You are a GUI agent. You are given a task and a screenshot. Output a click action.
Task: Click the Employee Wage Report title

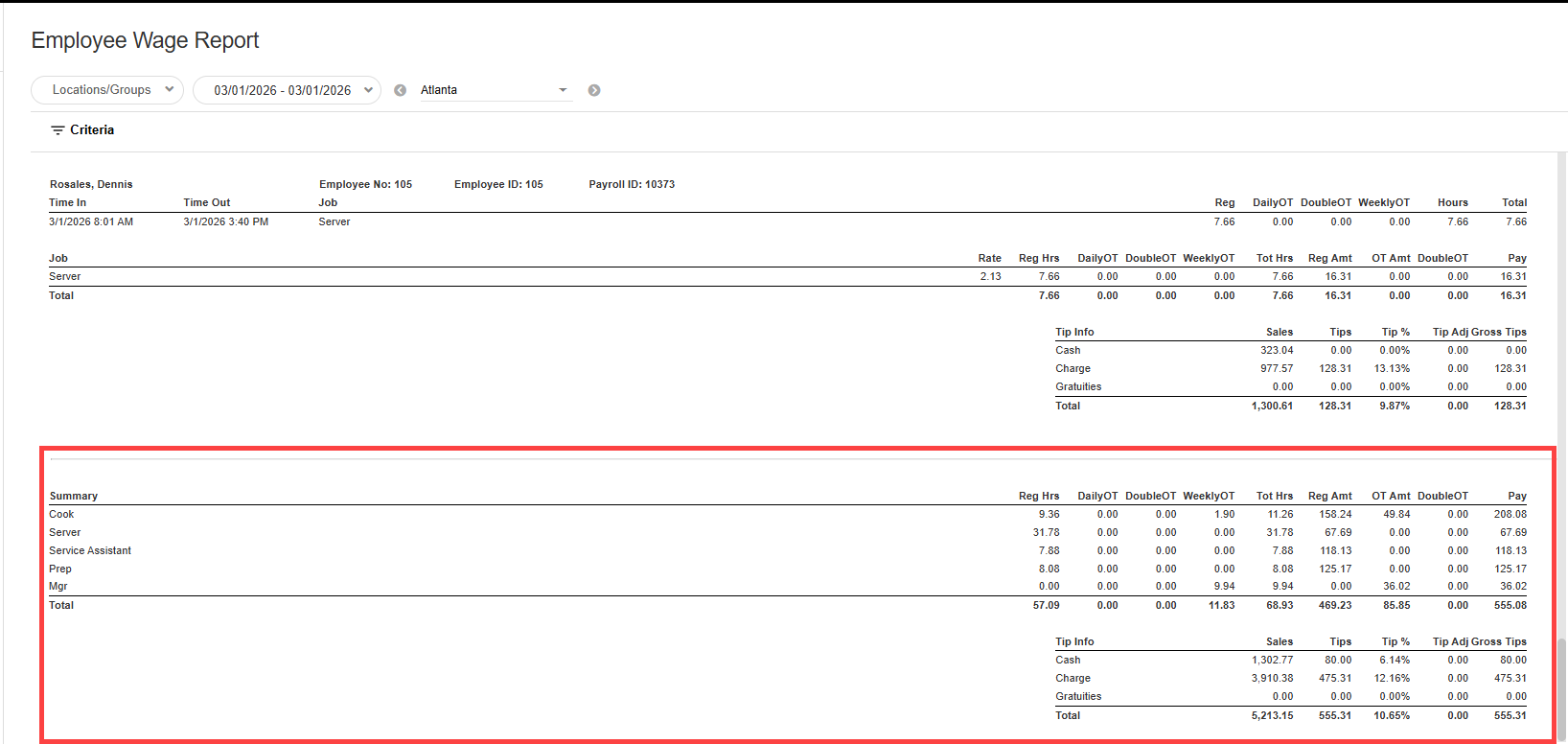tap(145, 40)
